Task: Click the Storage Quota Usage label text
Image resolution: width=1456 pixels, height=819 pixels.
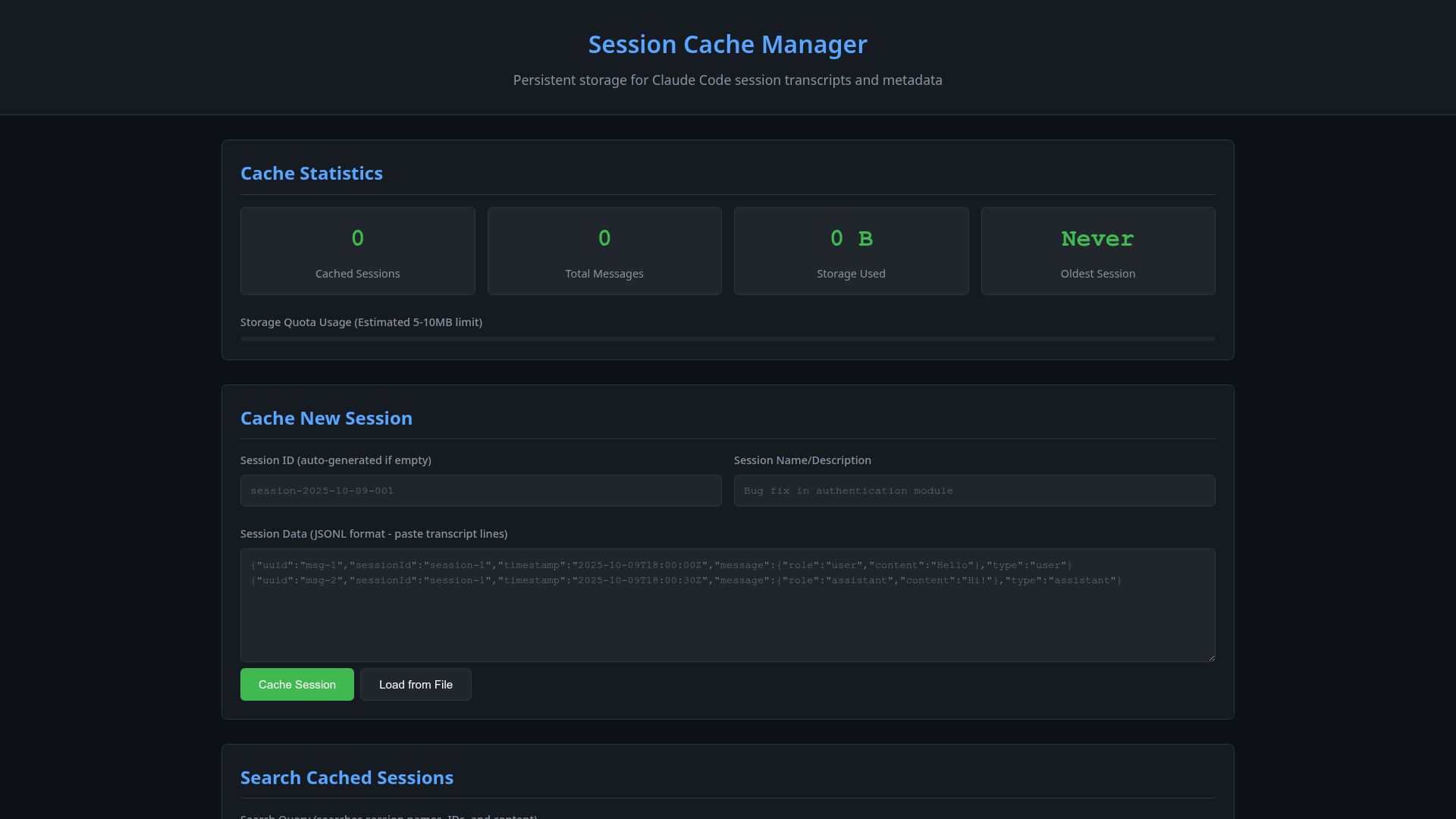Action: pos(361,322)
